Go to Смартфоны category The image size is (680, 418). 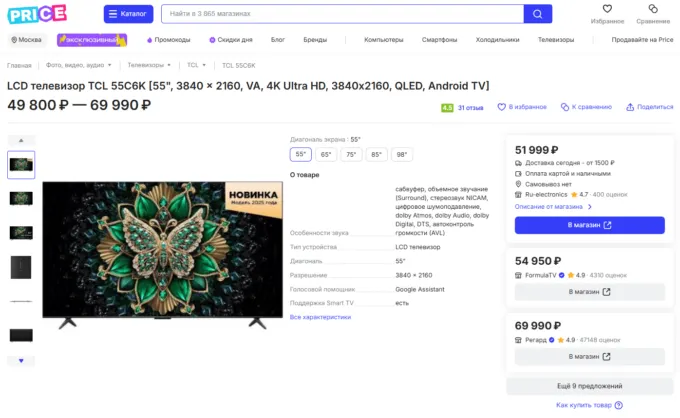(439, 40)
